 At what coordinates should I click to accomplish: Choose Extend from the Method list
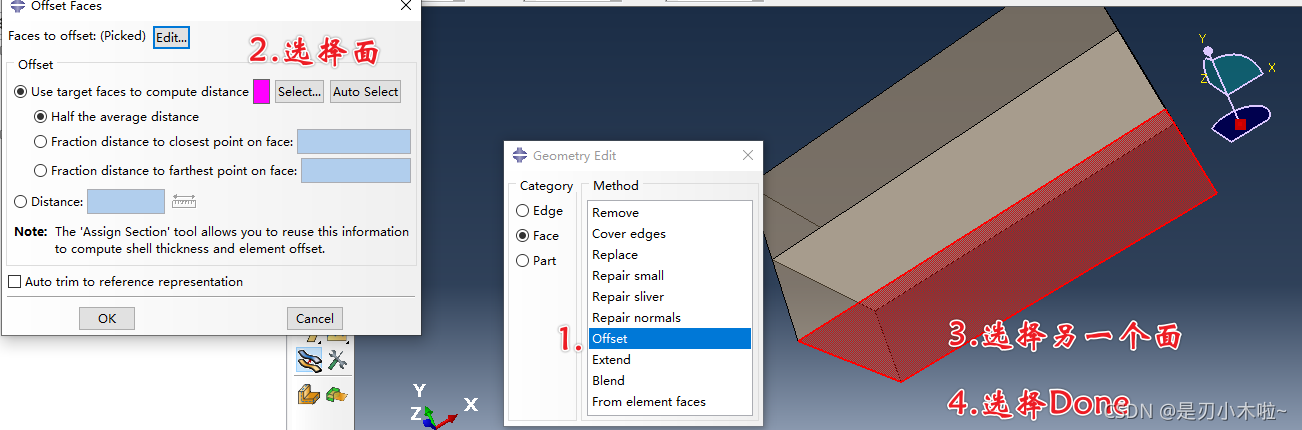point(611,360)
